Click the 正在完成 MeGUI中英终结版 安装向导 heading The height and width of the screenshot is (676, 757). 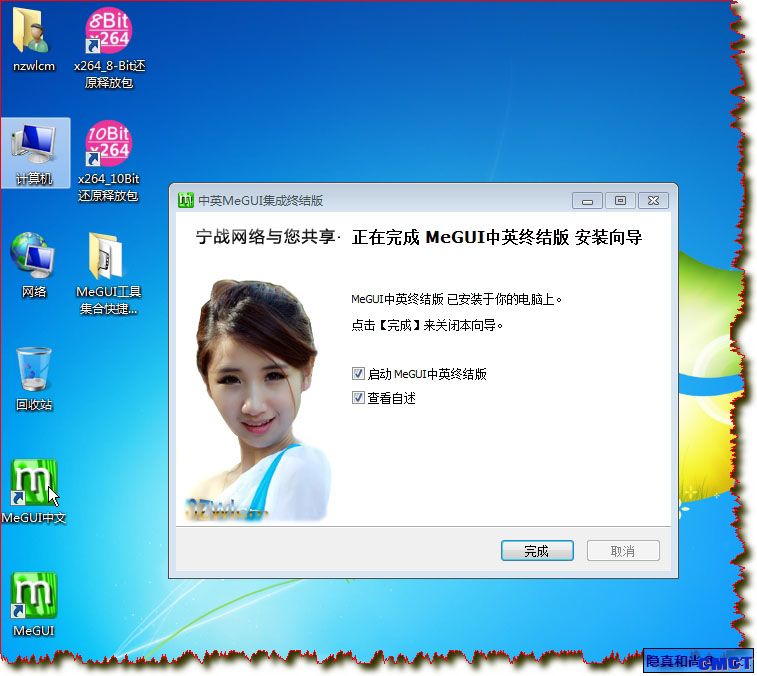click(497, 238)
